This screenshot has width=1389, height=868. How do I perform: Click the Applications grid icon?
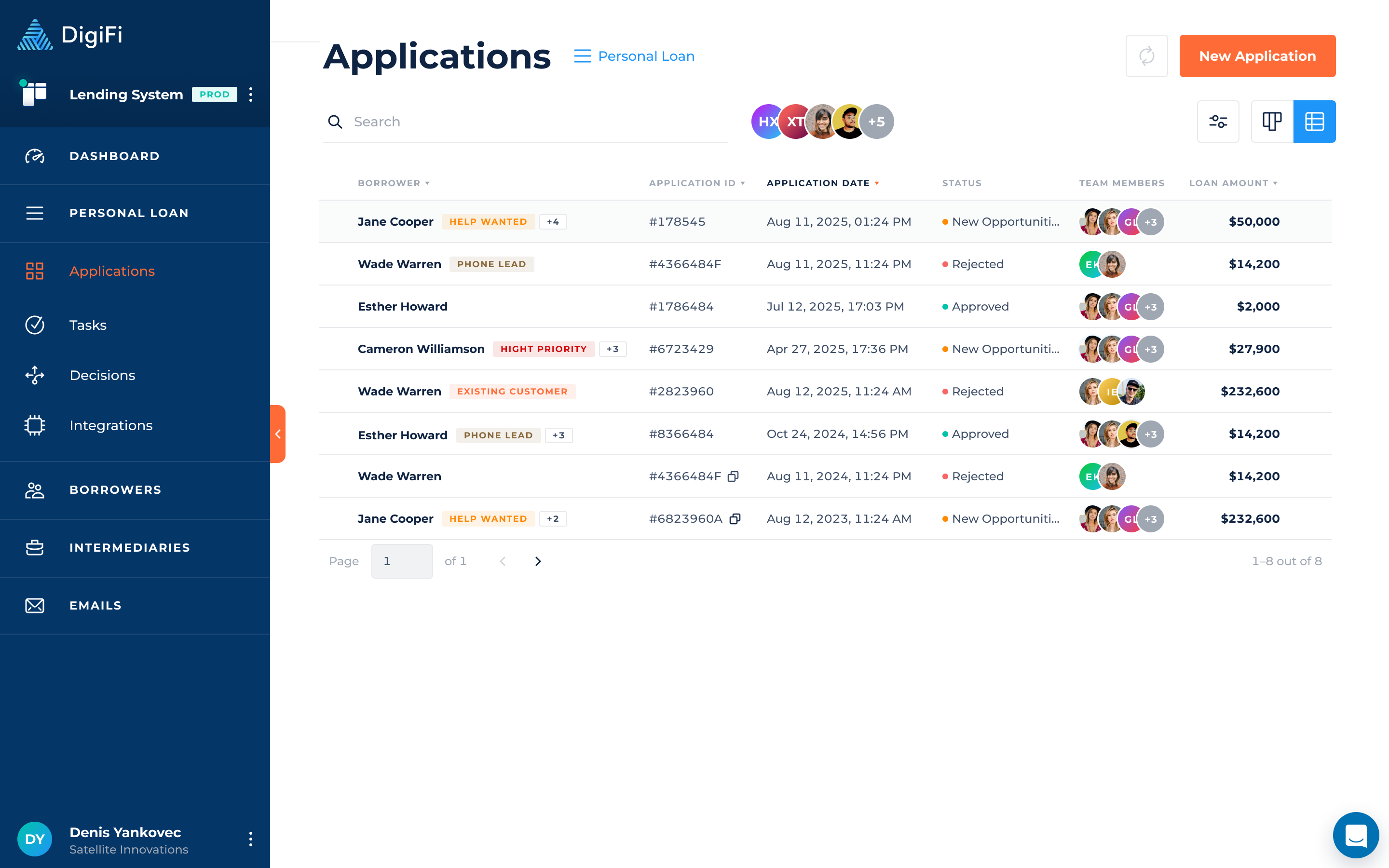[34, 271]
